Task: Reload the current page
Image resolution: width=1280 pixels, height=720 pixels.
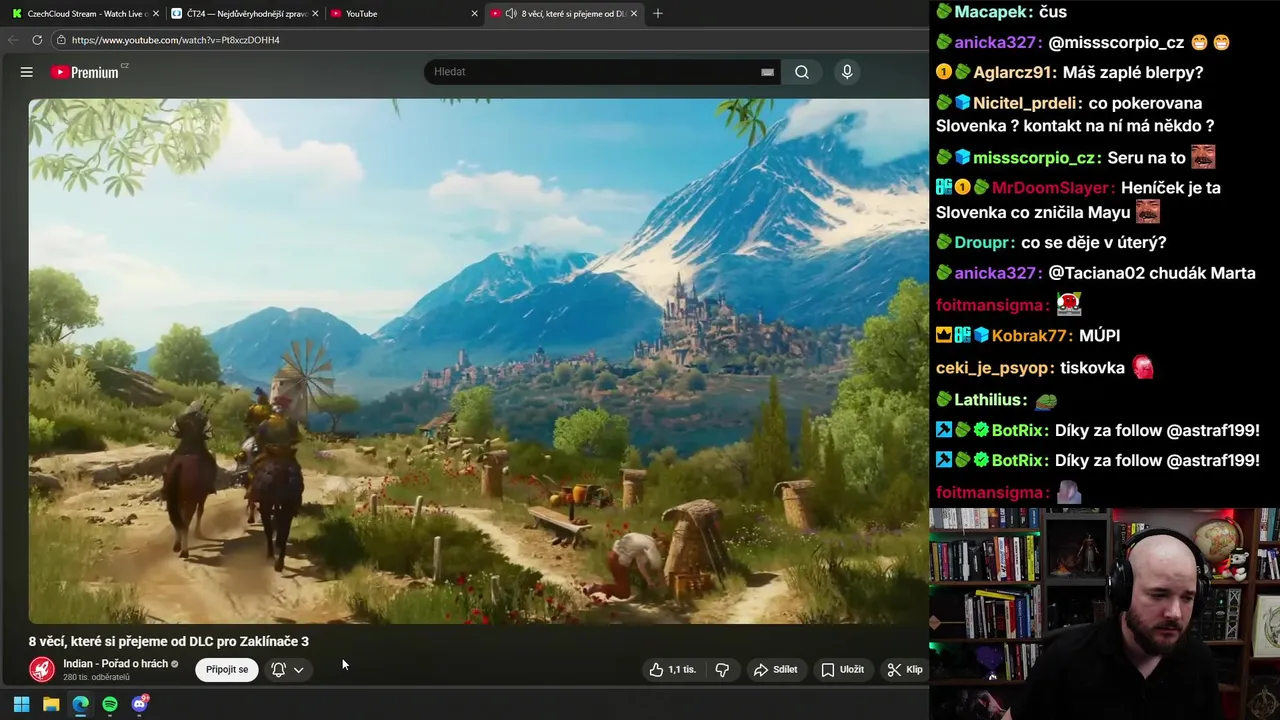Action: [37, 40]
